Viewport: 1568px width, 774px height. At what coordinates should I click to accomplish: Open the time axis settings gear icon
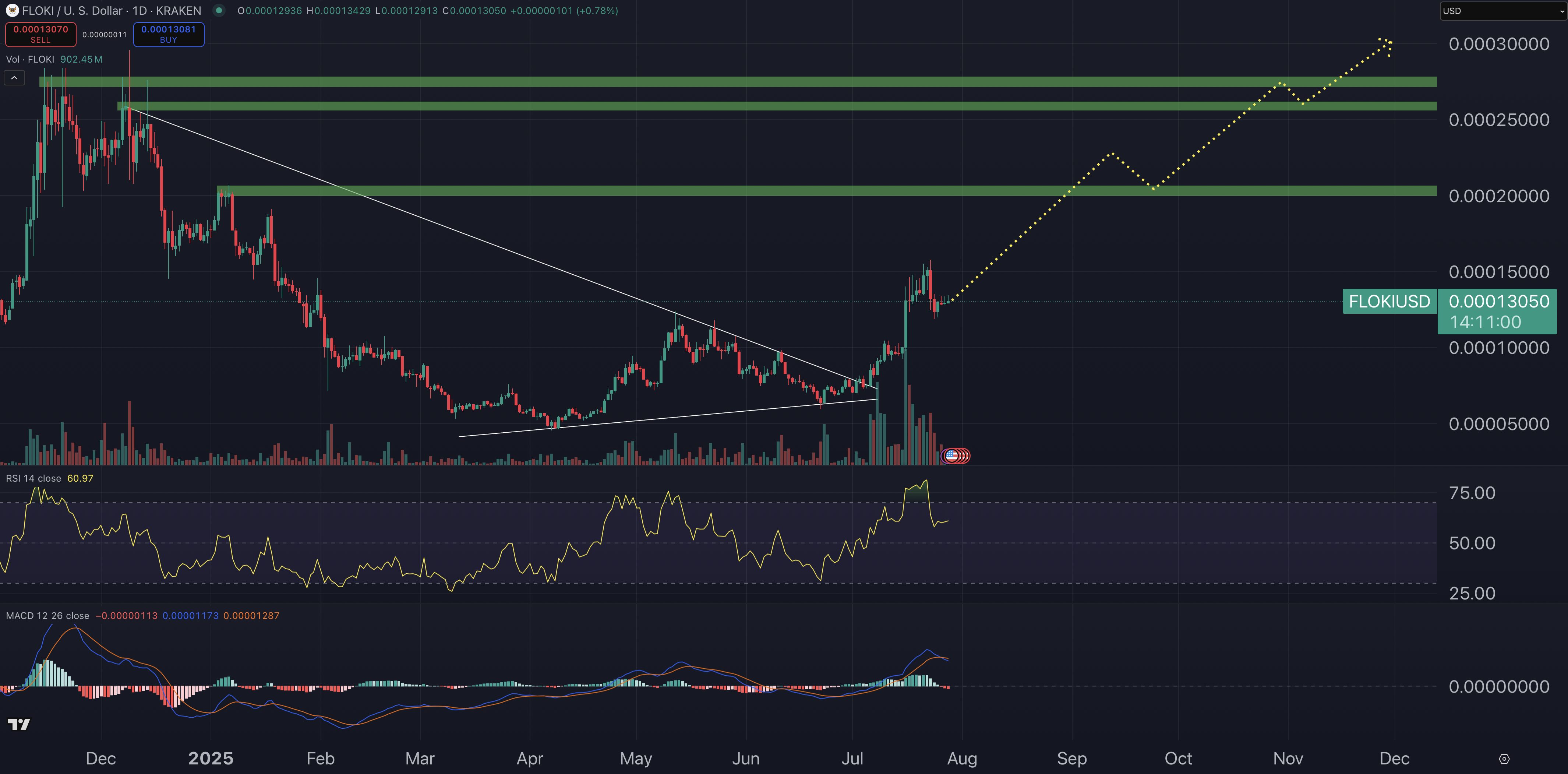click(1504, 759)
